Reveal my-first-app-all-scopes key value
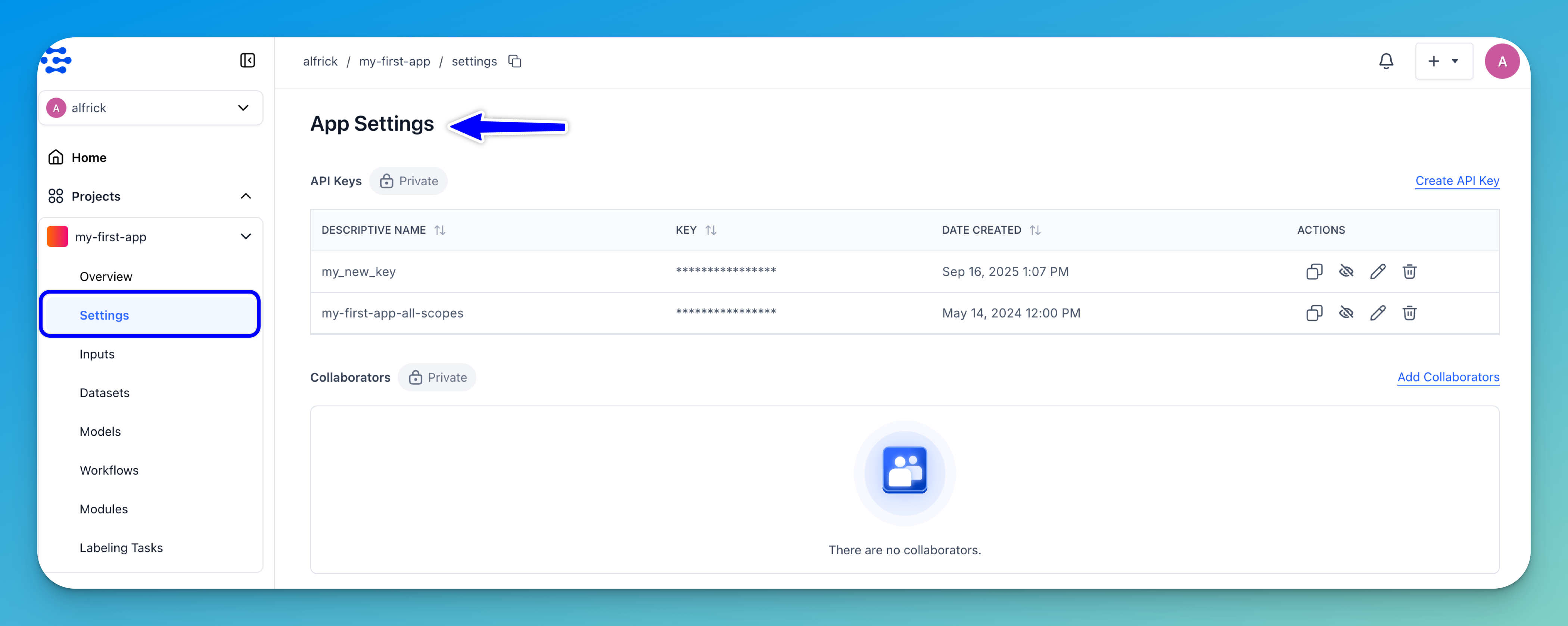The height and width of the screenshot is (626, 1568). point(1346,313)
